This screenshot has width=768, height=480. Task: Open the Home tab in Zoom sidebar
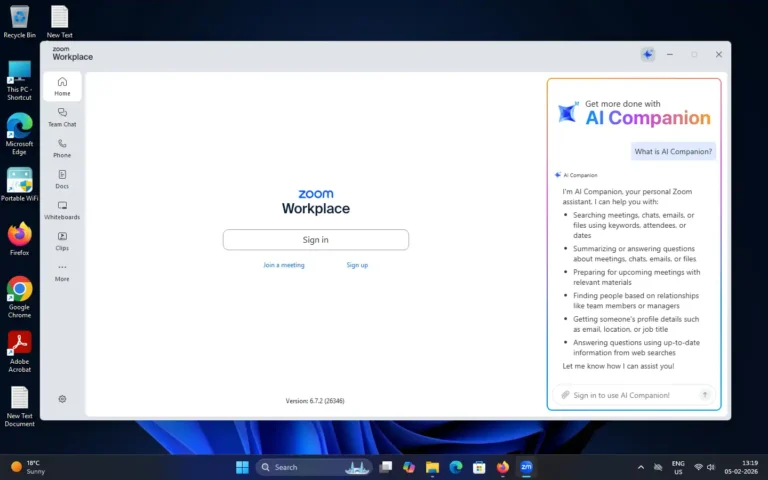pyautogui.click(x=62, y=86)
